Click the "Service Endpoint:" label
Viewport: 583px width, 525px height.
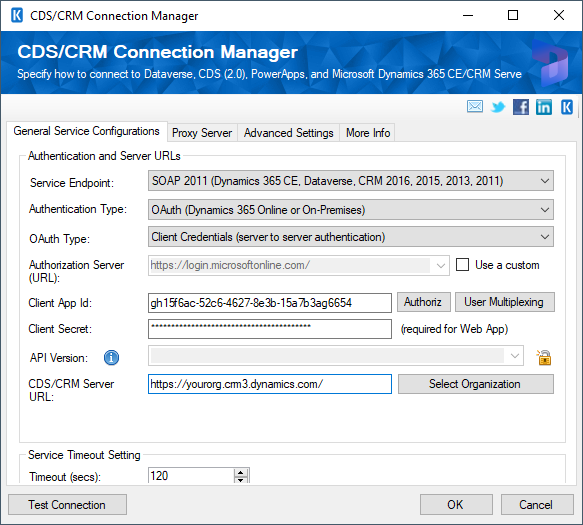(x=72, y=183)
